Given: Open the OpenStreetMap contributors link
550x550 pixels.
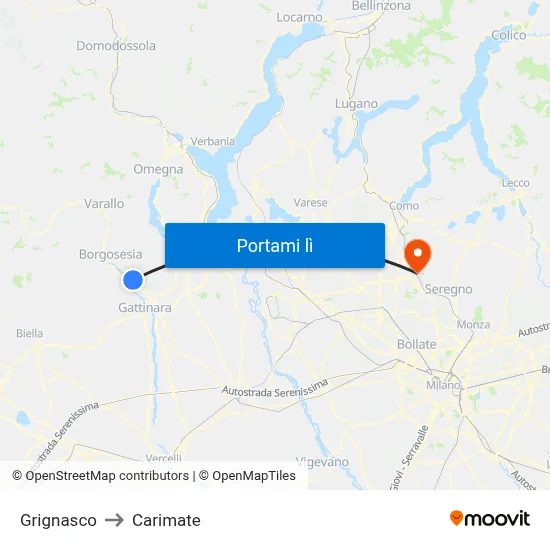Looking at the screenshot, I should (100, 476).
